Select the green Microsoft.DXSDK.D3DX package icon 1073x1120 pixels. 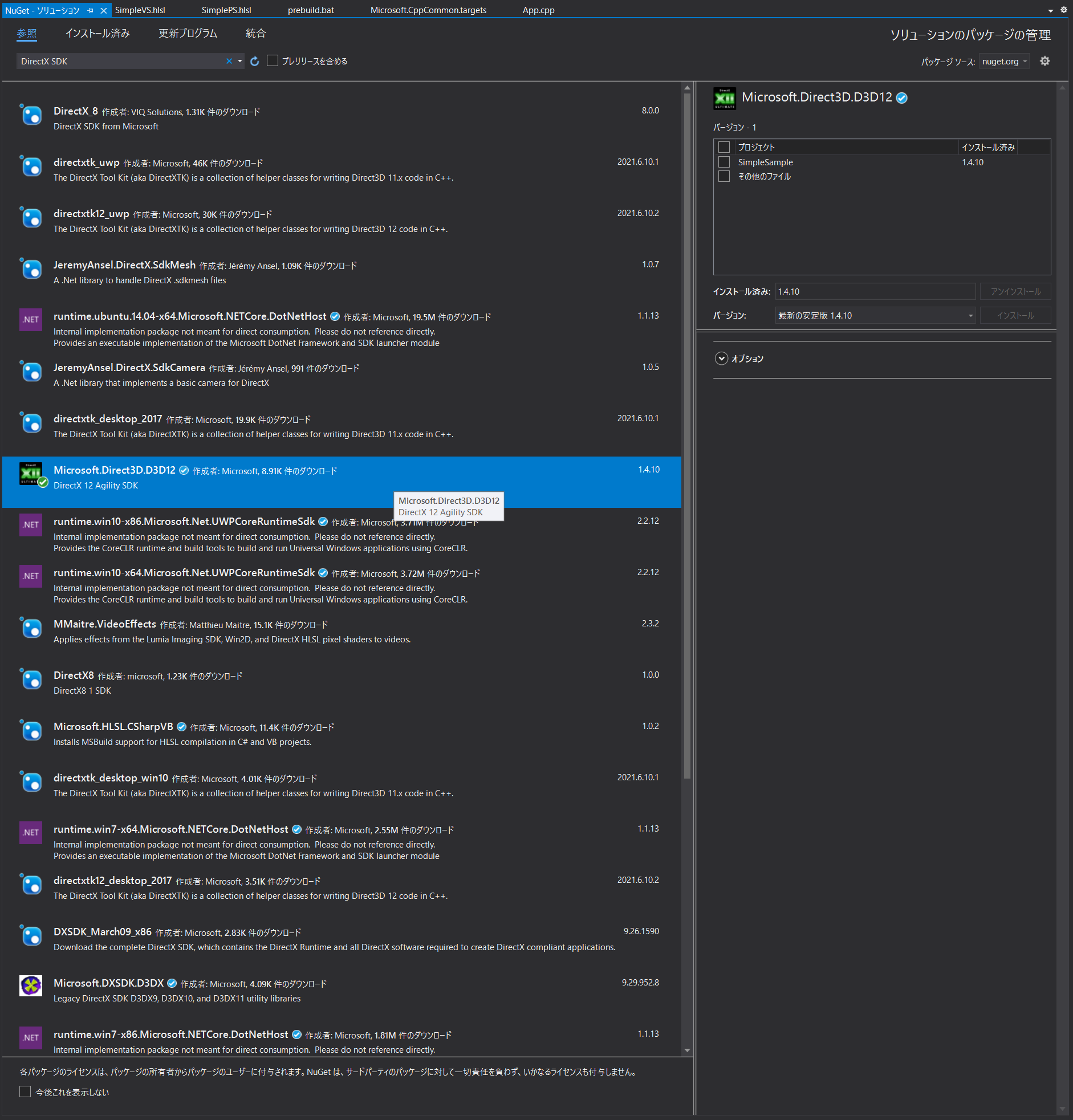point(31,985)
